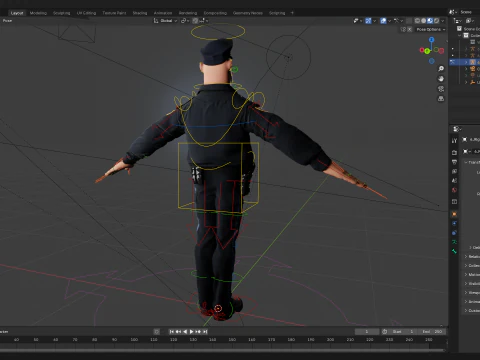Jump to the first frame
480x360 pixels.
pyautogui.click(x=172, y=332)
